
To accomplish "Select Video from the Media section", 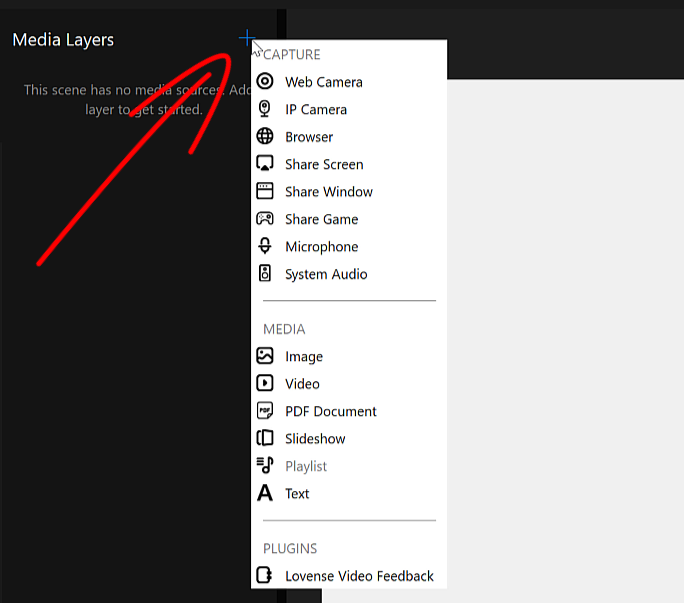I will pyautogui.click(x=349, y=384).
